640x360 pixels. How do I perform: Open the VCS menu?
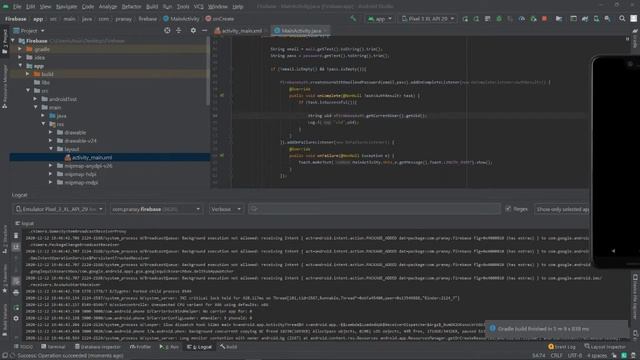click(198, 7)
